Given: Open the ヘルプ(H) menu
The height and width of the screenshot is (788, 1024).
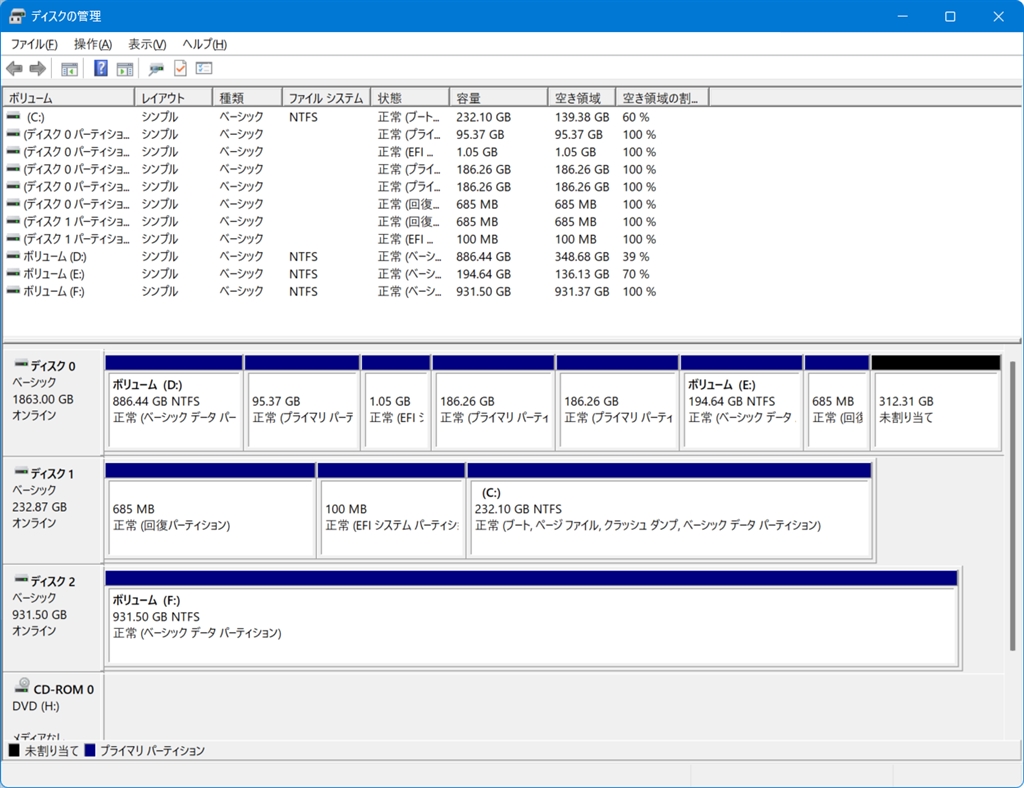Looking at the screenshot, I should coord(204,44).
